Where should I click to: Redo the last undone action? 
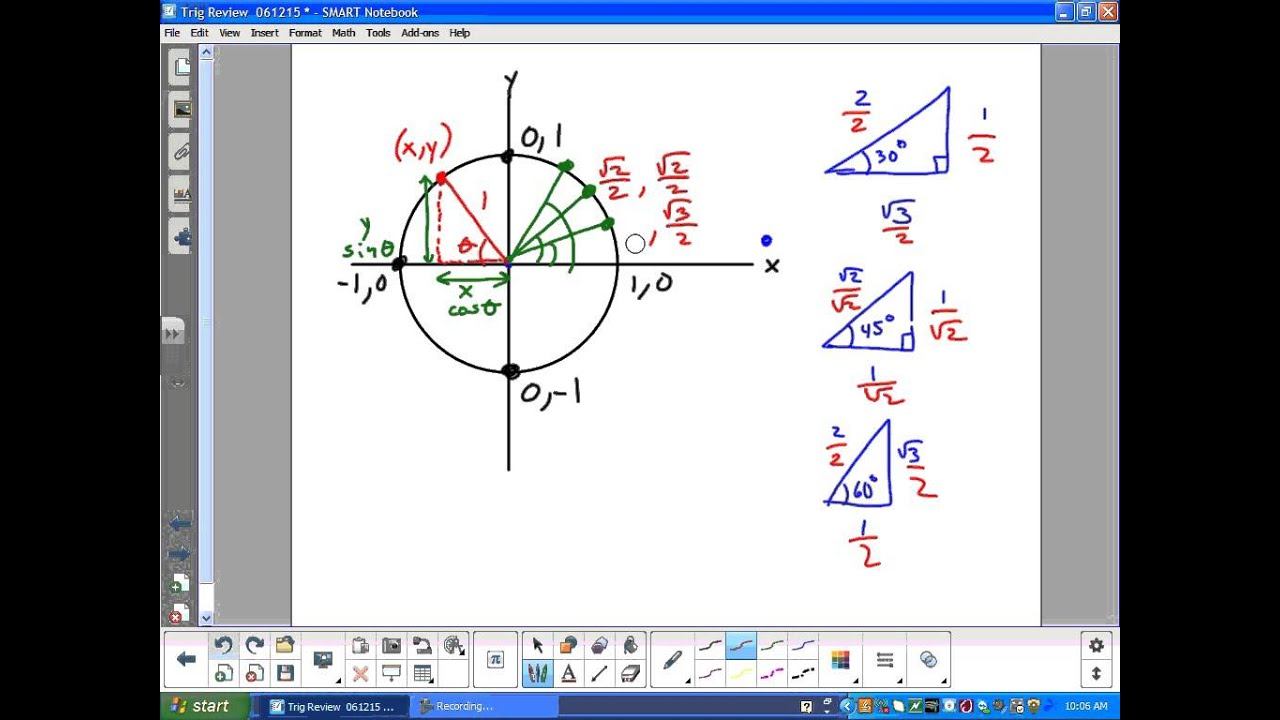[x=255, y=646]
